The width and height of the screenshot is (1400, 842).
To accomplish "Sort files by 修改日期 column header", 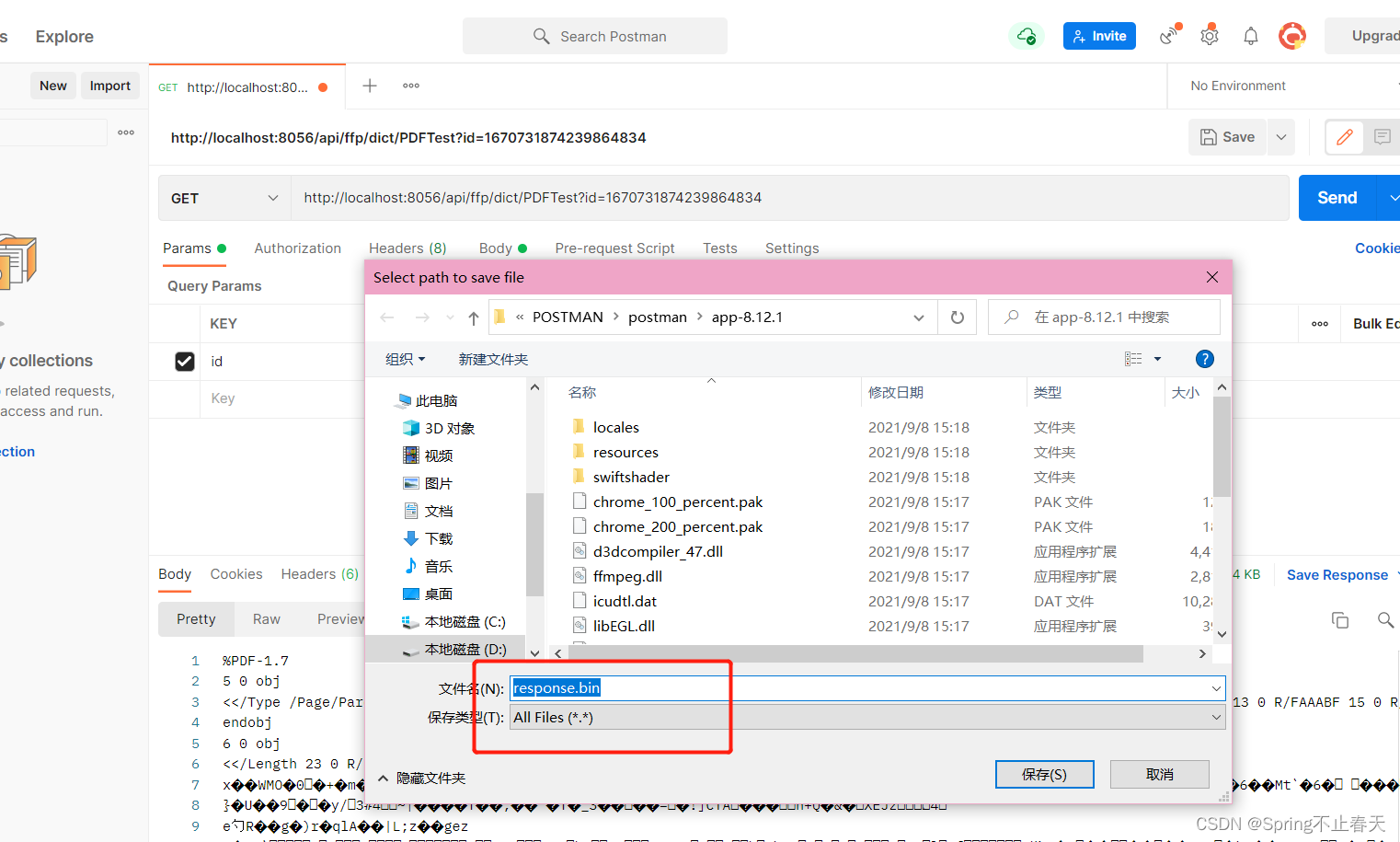I will click(x=896, y=392).
